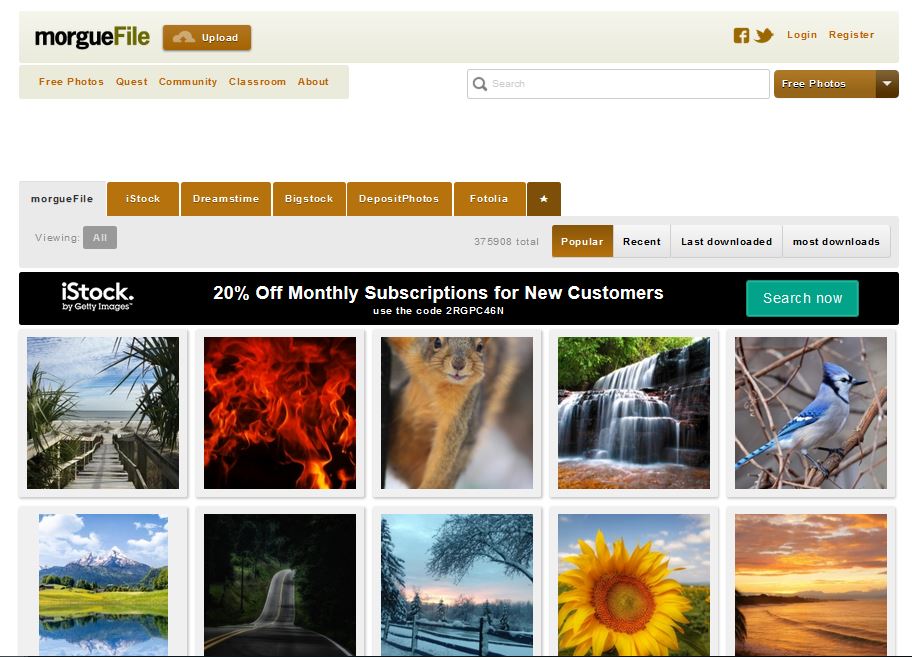Click the green Search now button

[802, 298]
